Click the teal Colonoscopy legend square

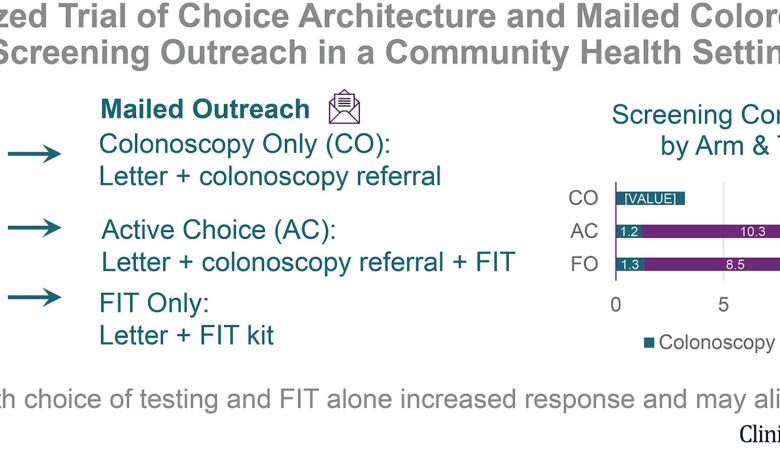[x=649, y=342]
